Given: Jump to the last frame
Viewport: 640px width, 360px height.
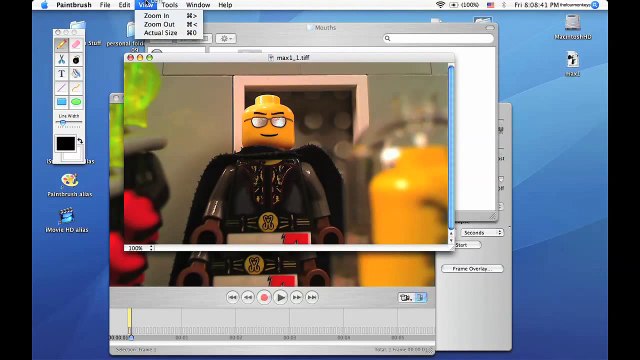Looking at the screenshot, I should [312, 297].
